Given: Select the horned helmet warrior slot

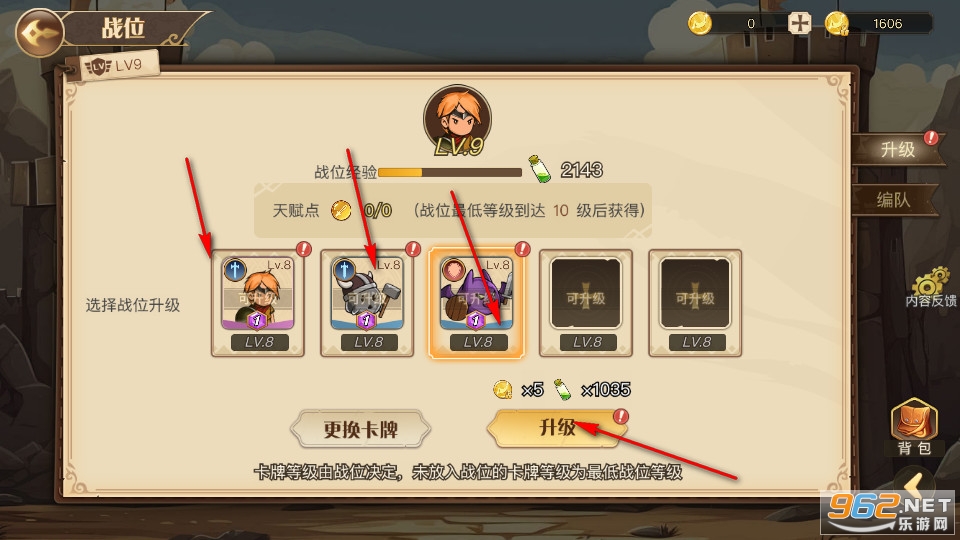Looking at the screenshot, I should coord(367,303).
